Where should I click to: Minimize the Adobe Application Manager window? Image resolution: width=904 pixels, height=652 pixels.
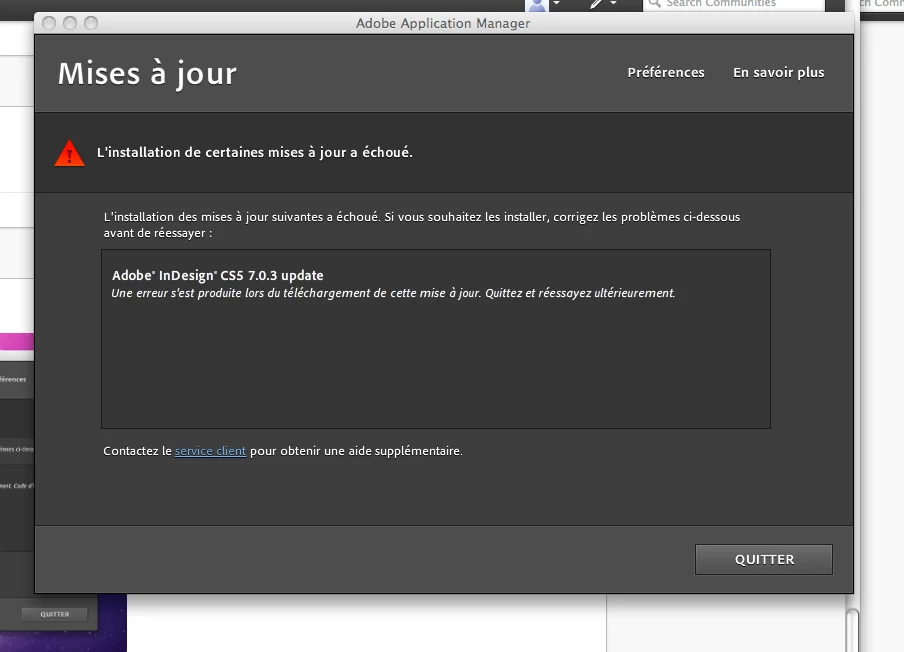point(70,23)
